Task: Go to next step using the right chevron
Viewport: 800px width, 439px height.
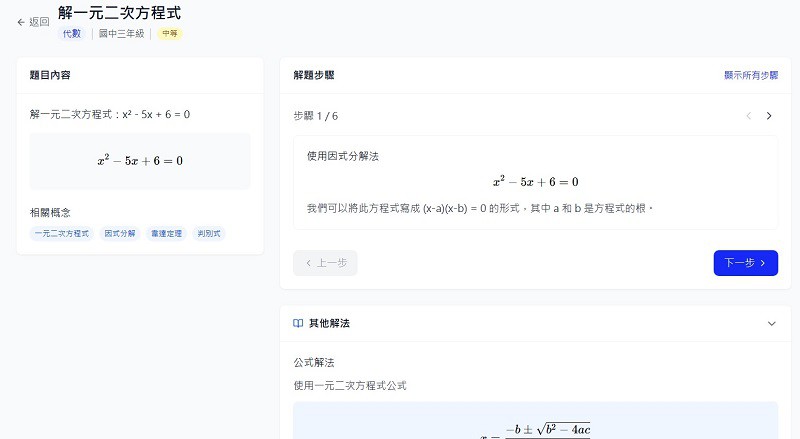Action: point(768,116)
